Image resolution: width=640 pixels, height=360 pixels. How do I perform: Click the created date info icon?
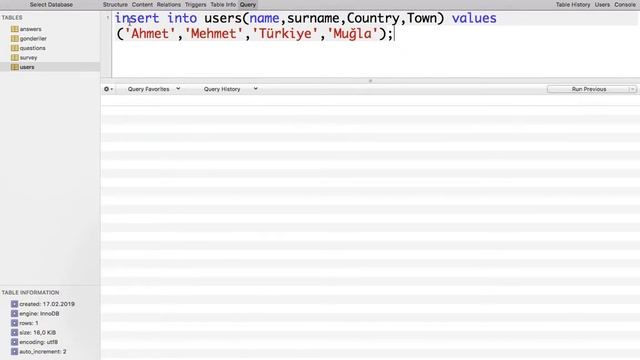[x=15, y=304]
